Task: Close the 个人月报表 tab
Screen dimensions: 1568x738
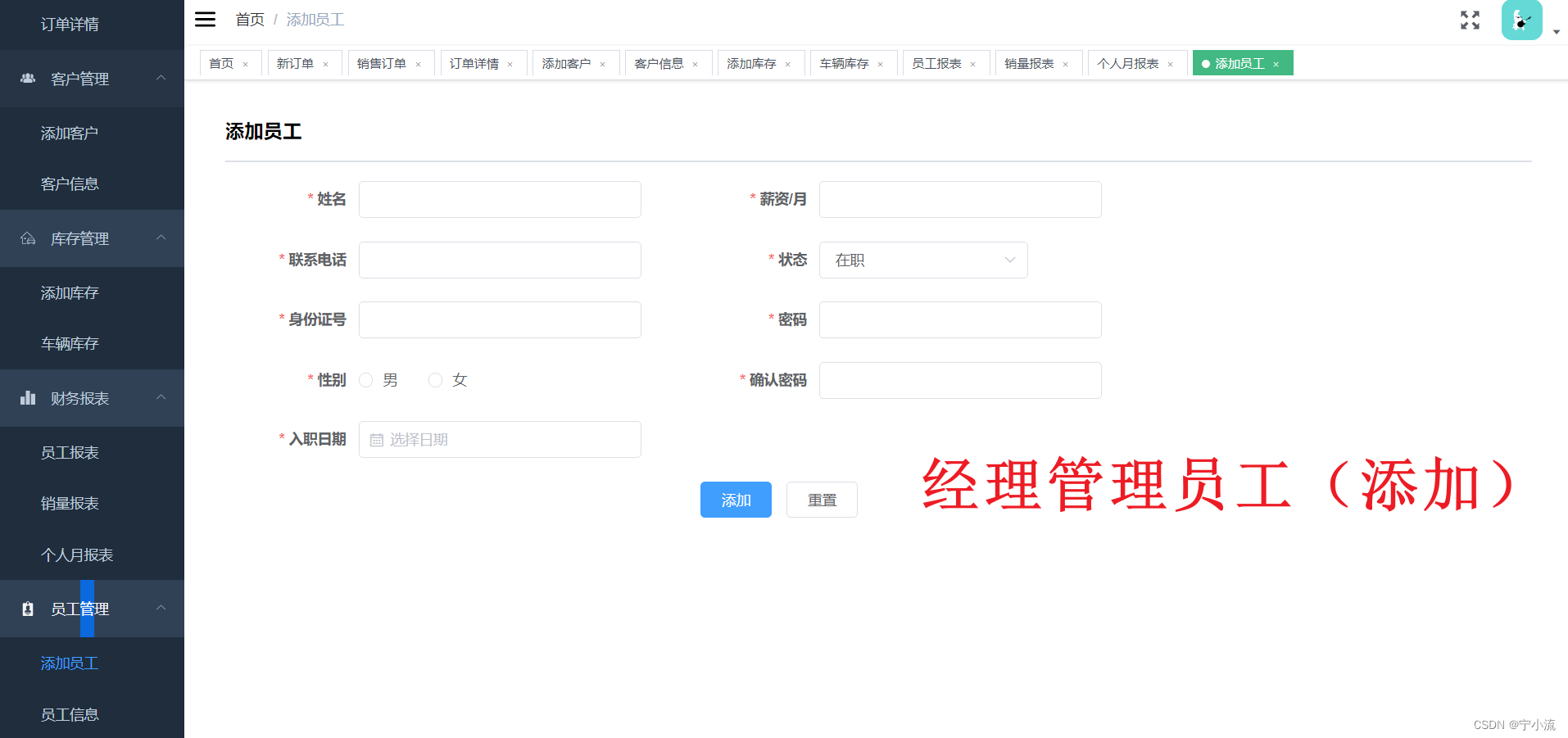Action: click(x=1170, y=64)
